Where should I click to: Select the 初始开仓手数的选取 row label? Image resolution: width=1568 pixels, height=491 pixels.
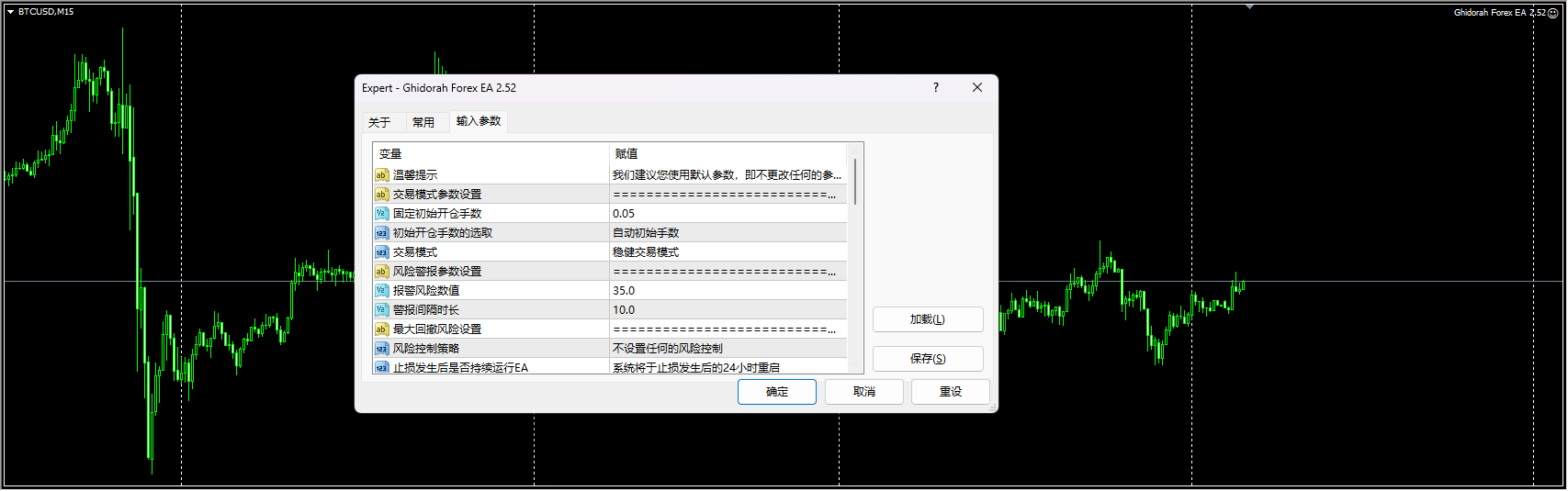pos(443,233)
